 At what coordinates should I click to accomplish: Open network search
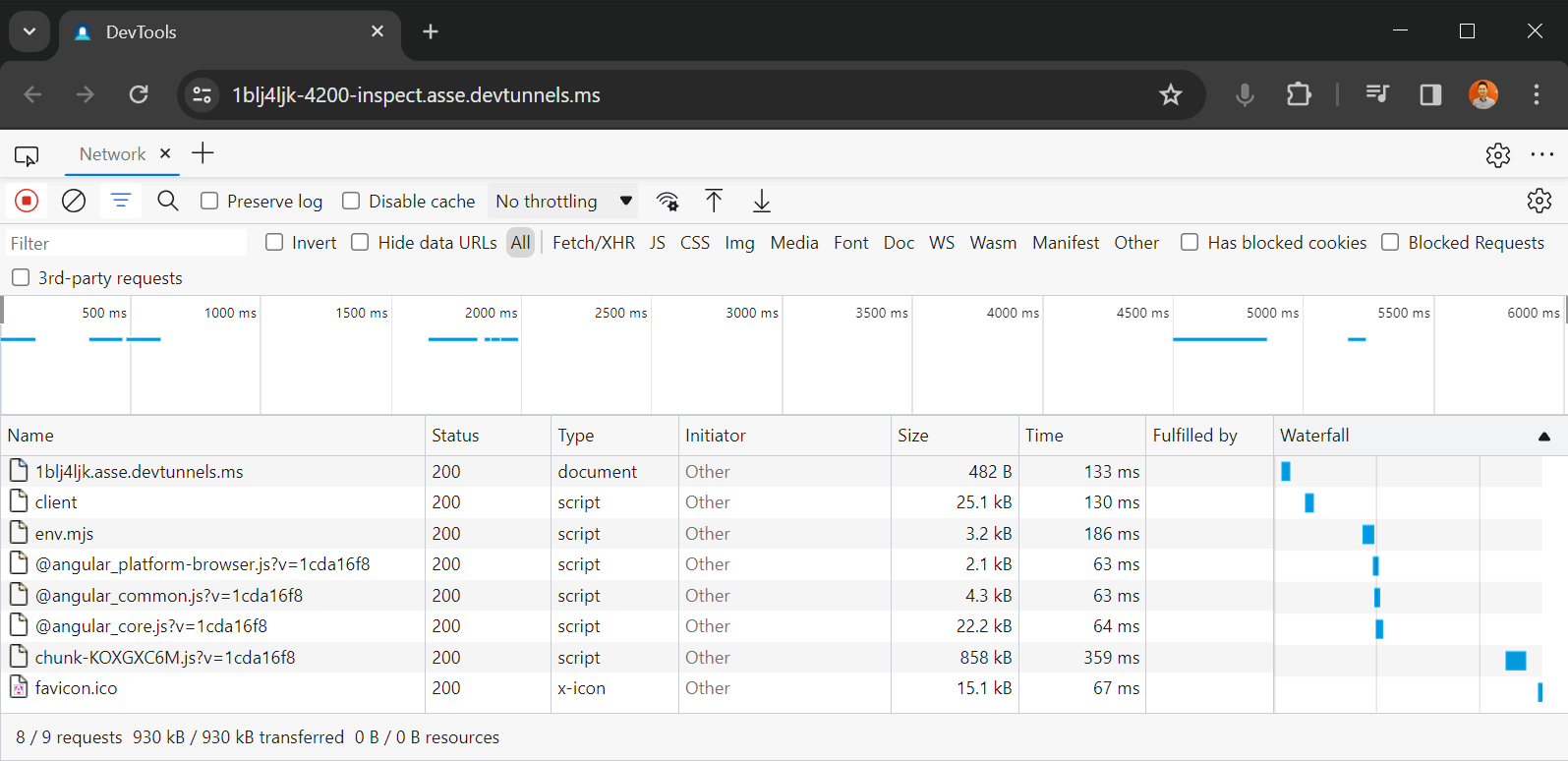[168, 201]
